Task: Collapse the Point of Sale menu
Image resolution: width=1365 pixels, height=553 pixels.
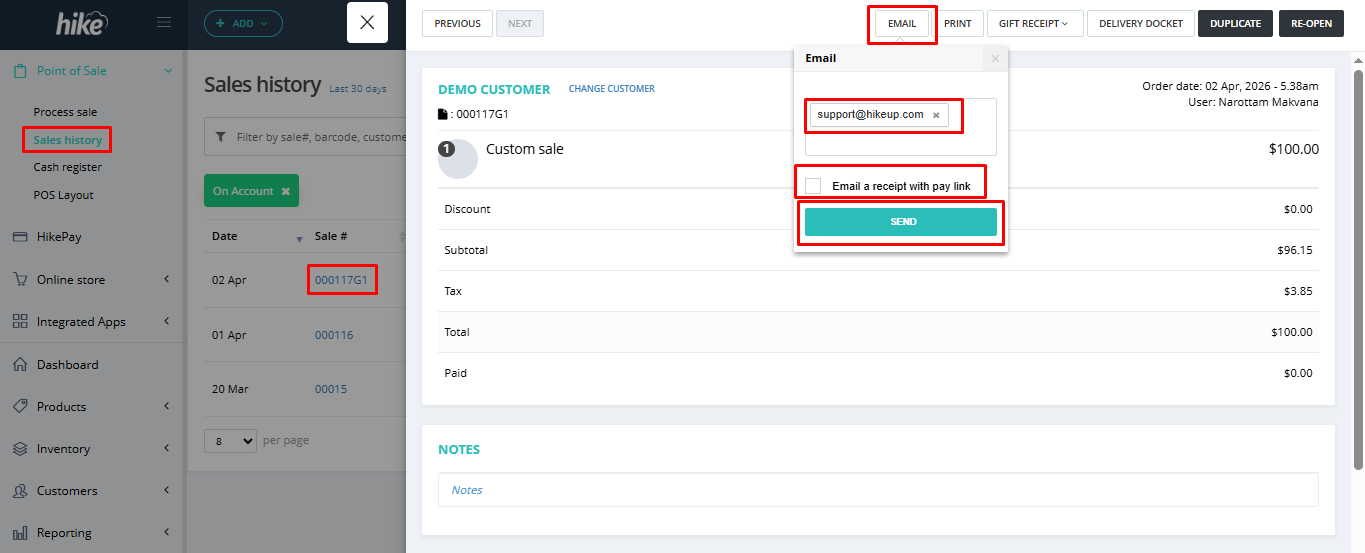Action: click(168, 71)
